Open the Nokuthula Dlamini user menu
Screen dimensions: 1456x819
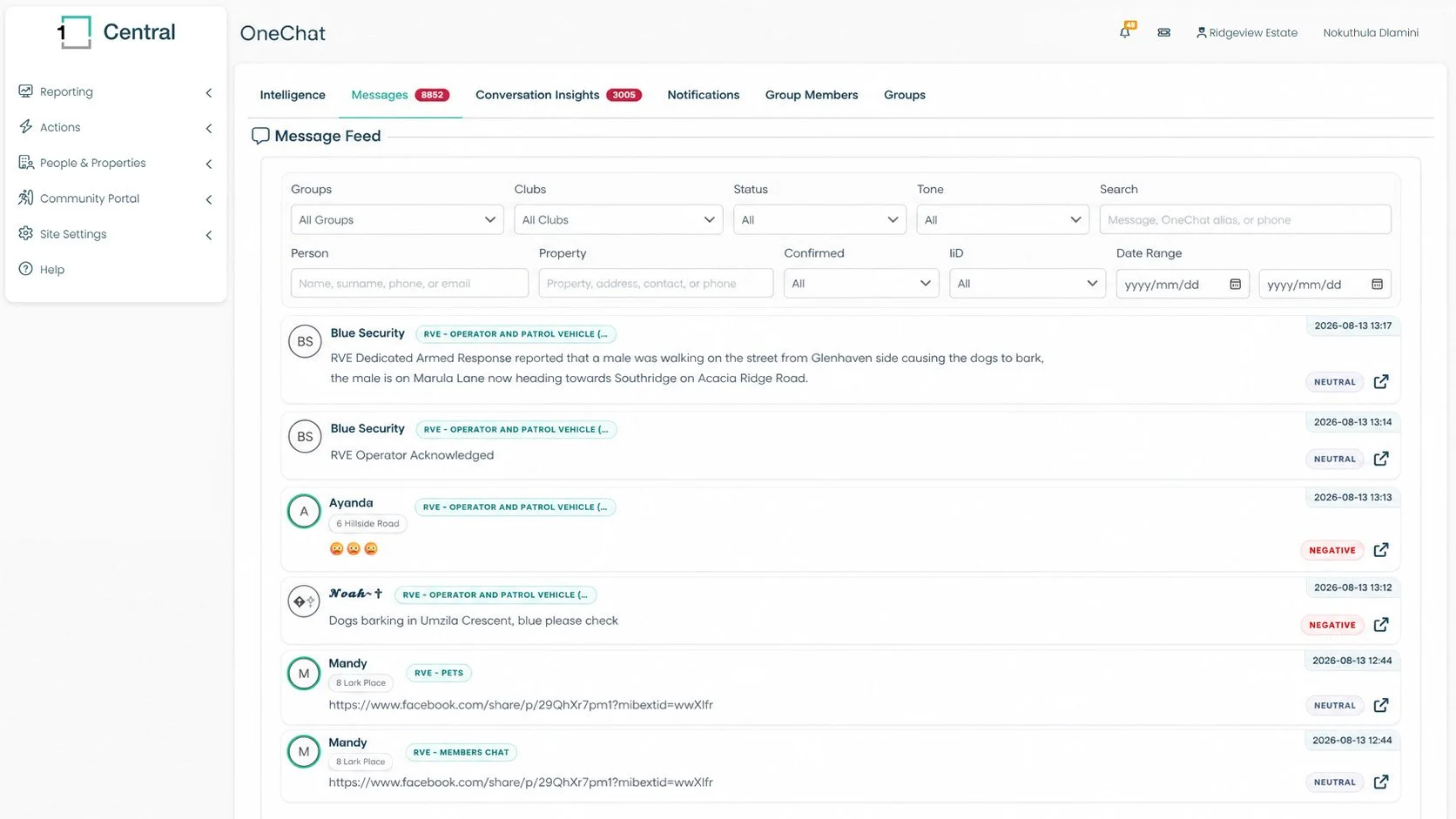pos(1371,33)
